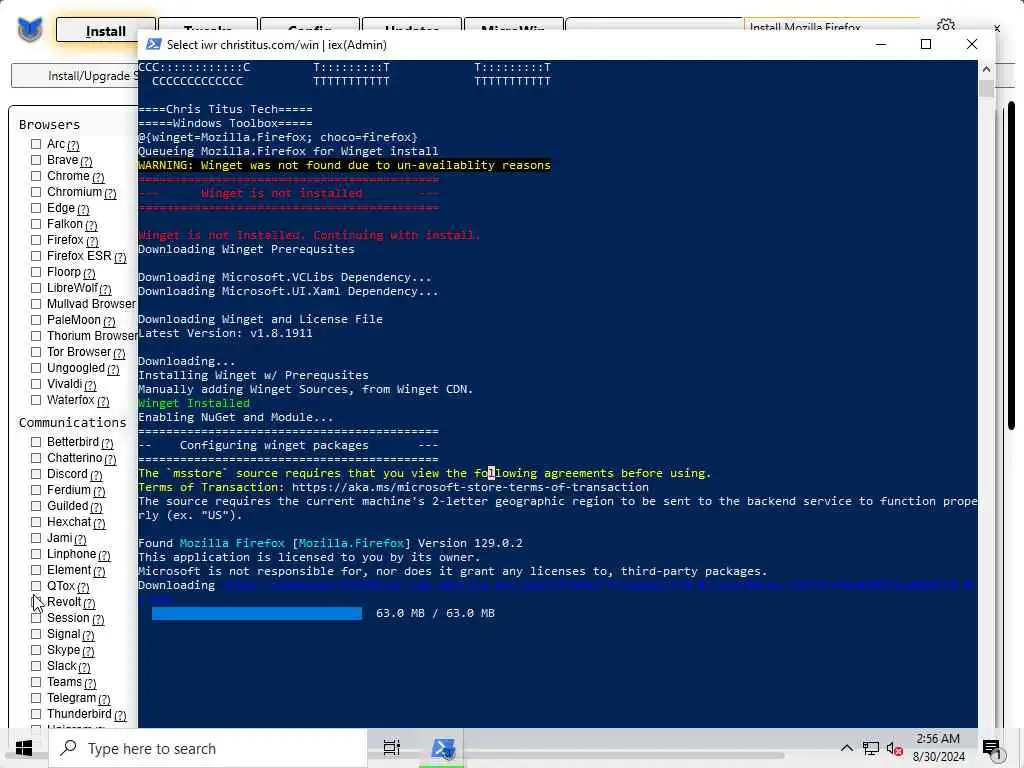This screenshot has height=768, width=1024.
Task: Enable the Discord checkbox
Action: (x=36, y=474)
